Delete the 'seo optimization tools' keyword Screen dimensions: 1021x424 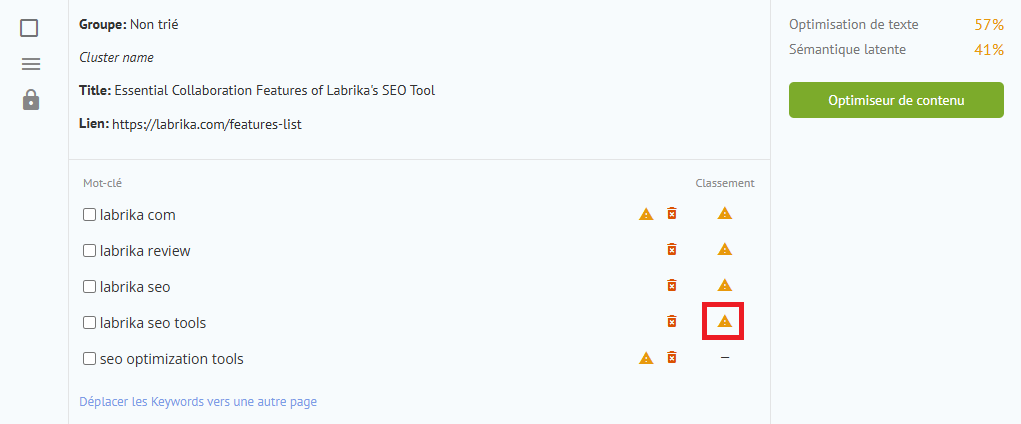pyautogui.click(x=672, y=357)
